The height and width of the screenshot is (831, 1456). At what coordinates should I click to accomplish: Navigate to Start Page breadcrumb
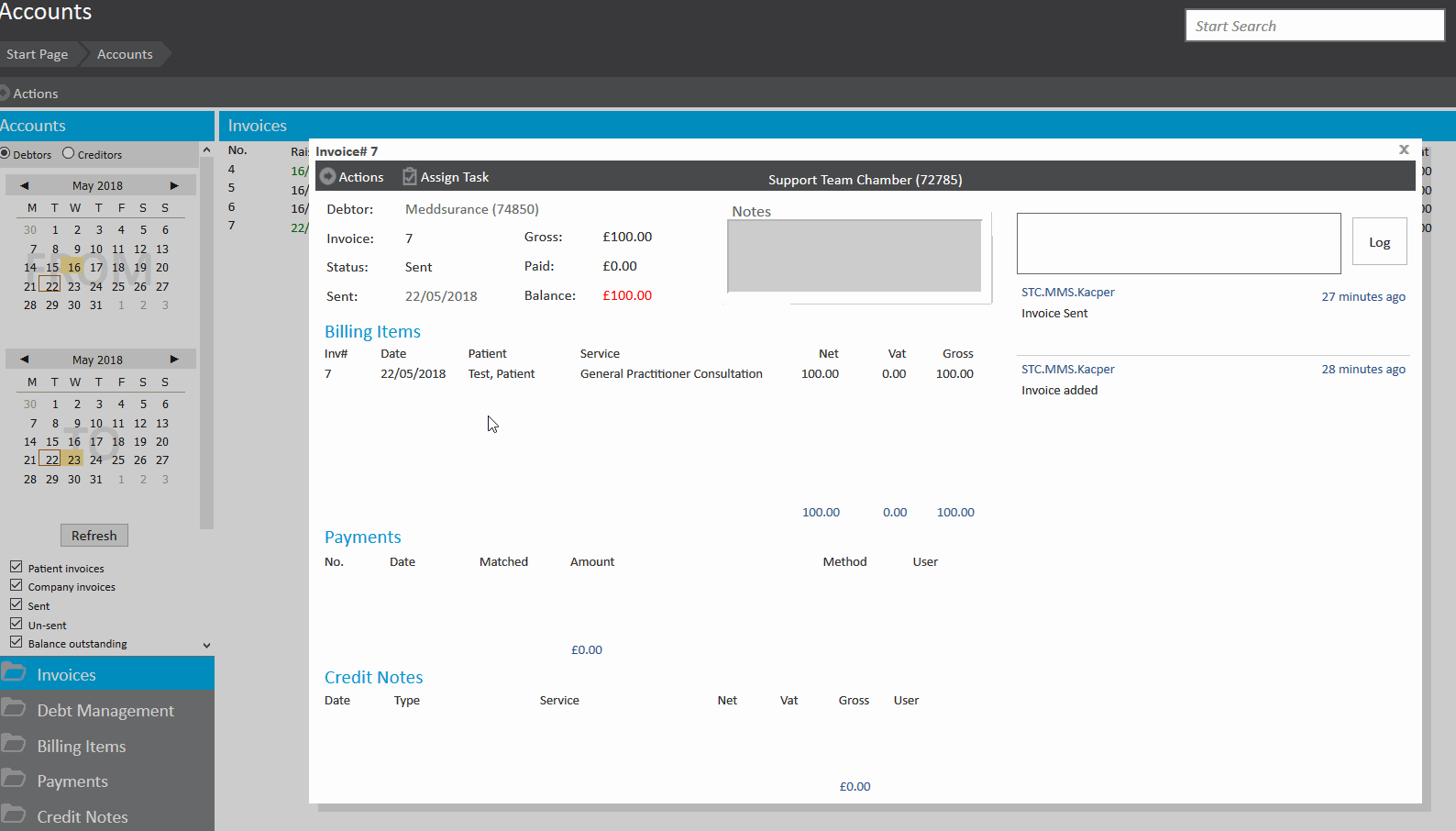click(38, 54)
